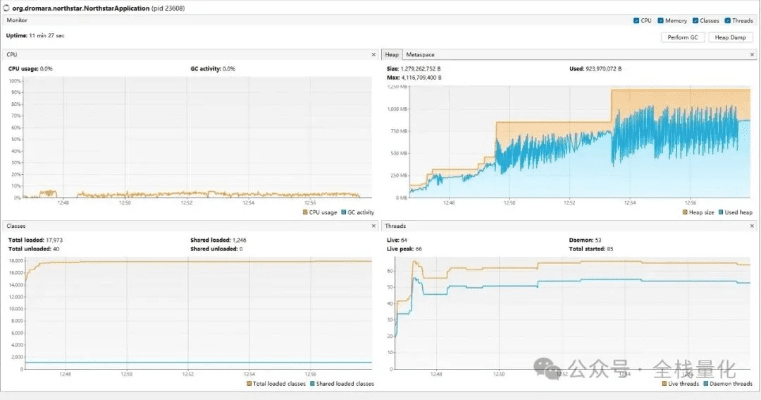Image resolution: width=761 pixels, height=400 pixels.
Task: Click the Used heap legend color box
Action: 721,212
